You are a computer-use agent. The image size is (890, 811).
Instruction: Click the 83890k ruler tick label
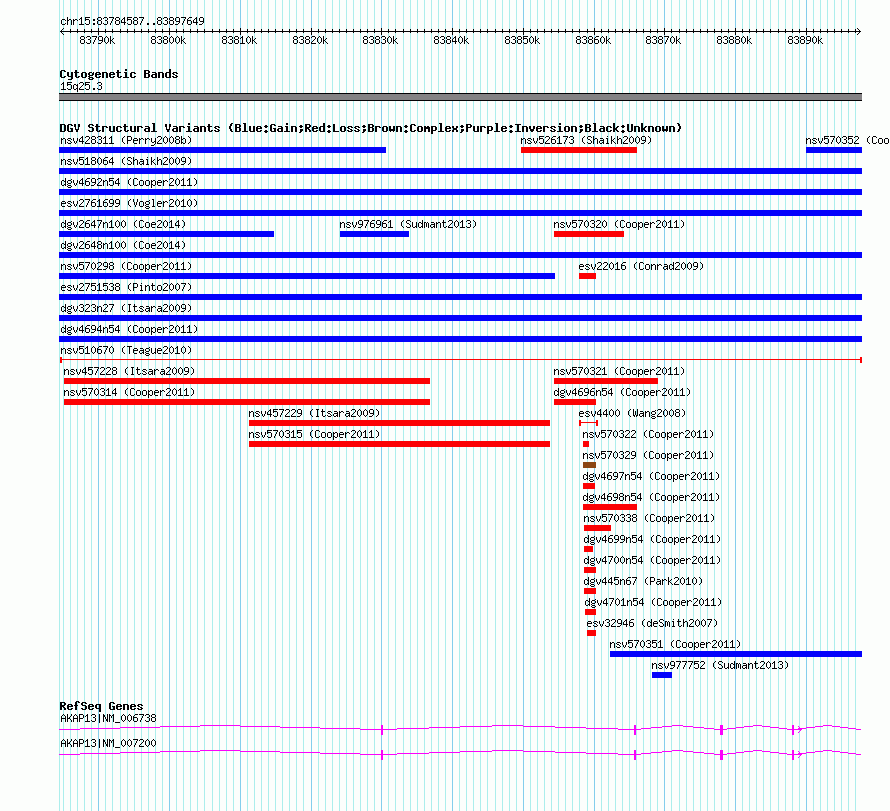point(805,40)
